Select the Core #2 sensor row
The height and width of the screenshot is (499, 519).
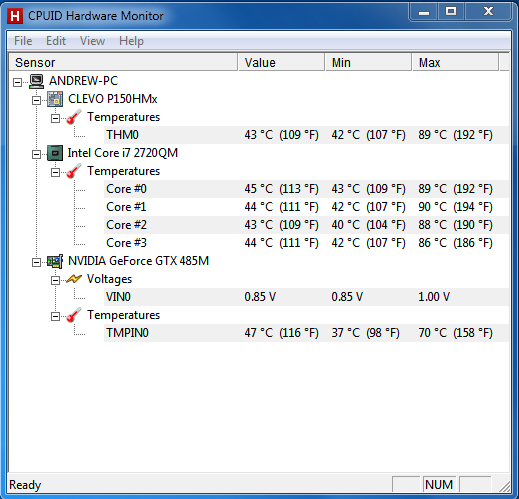pyautogui.click(x=306, y=225)
